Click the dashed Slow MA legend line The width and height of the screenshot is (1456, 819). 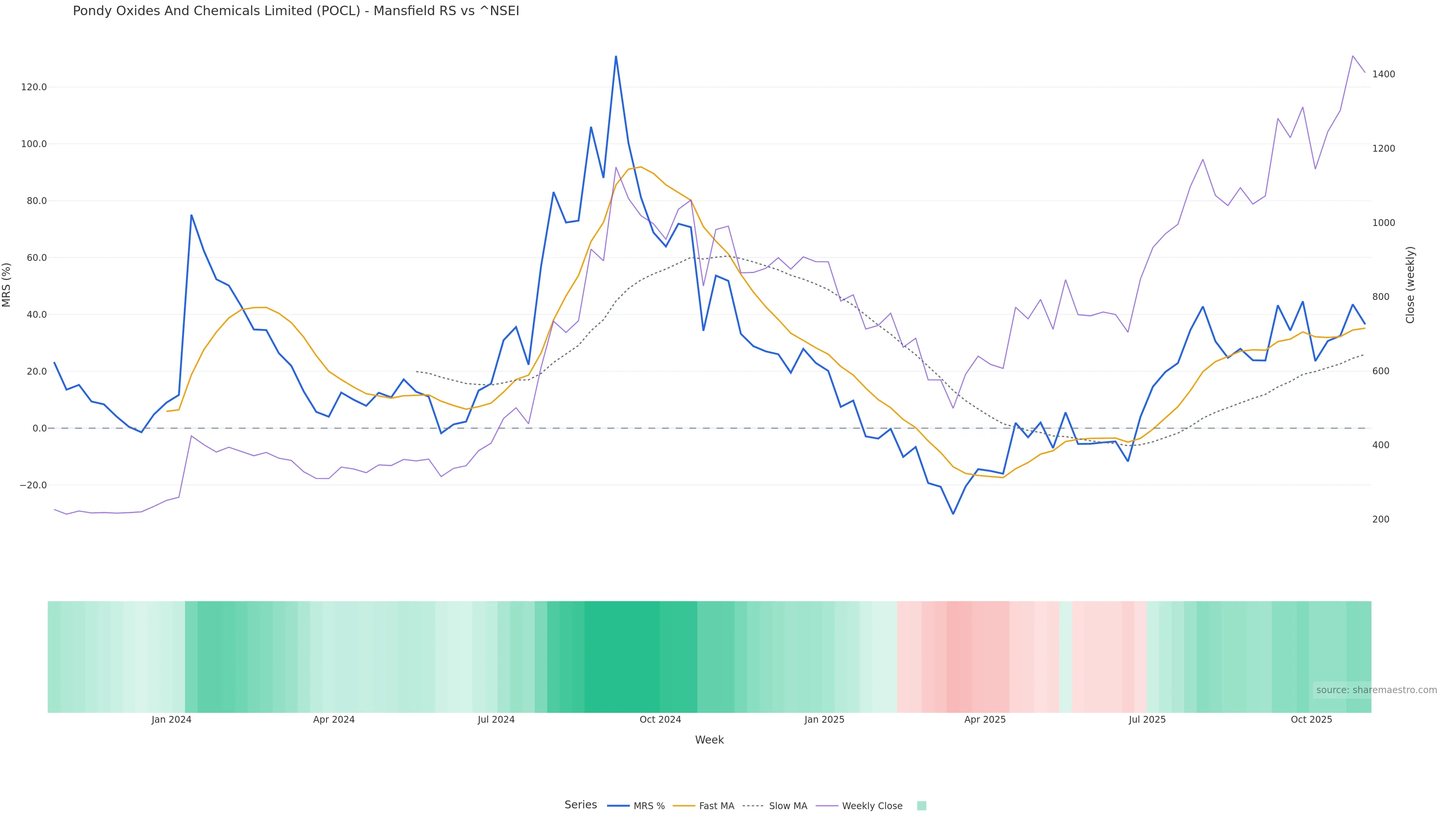point(753,806)
